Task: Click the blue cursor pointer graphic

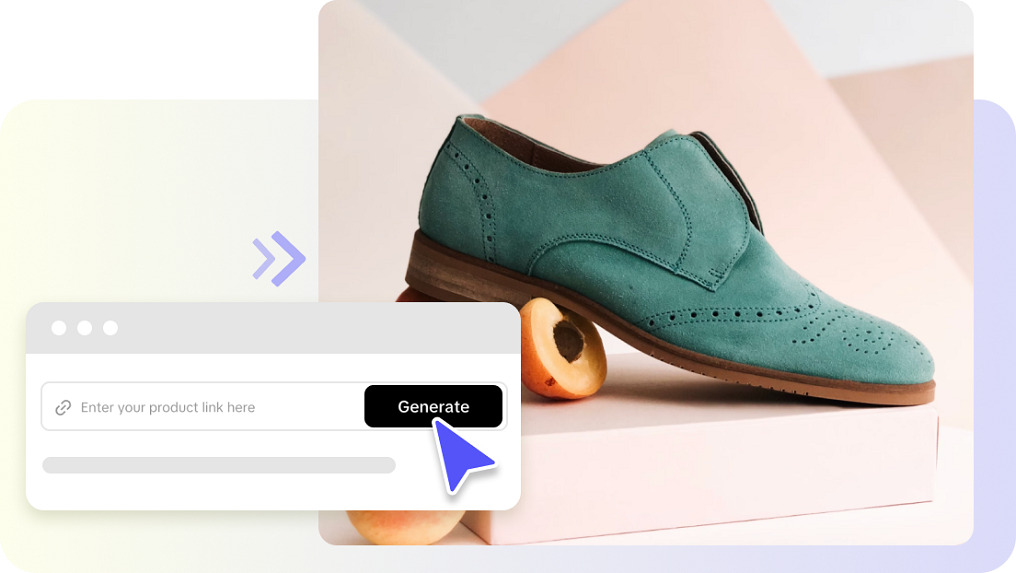Action: [460, 456]
